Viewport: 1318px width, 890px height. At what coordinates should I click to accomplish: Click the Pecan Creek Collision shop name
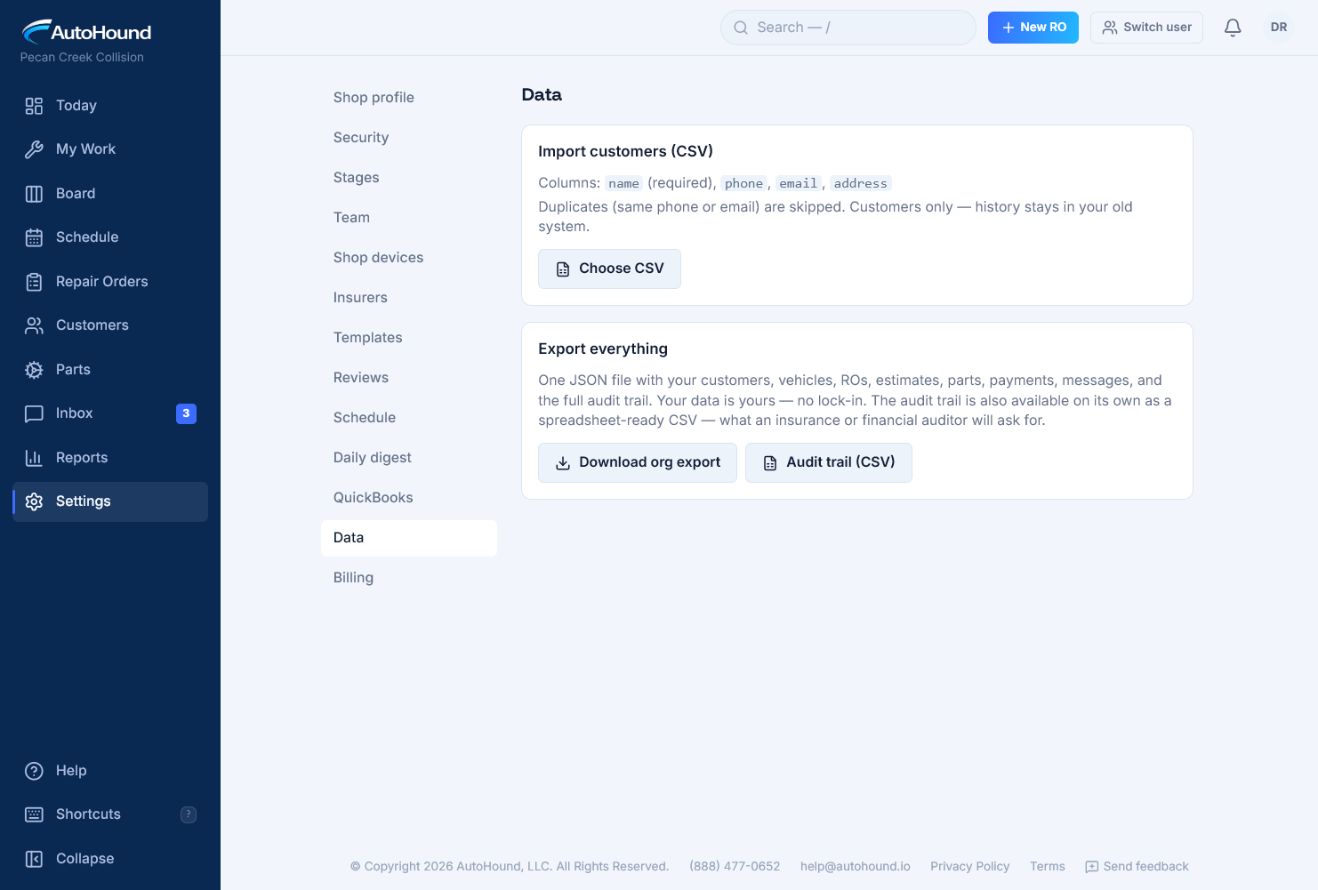coord(82,58)
